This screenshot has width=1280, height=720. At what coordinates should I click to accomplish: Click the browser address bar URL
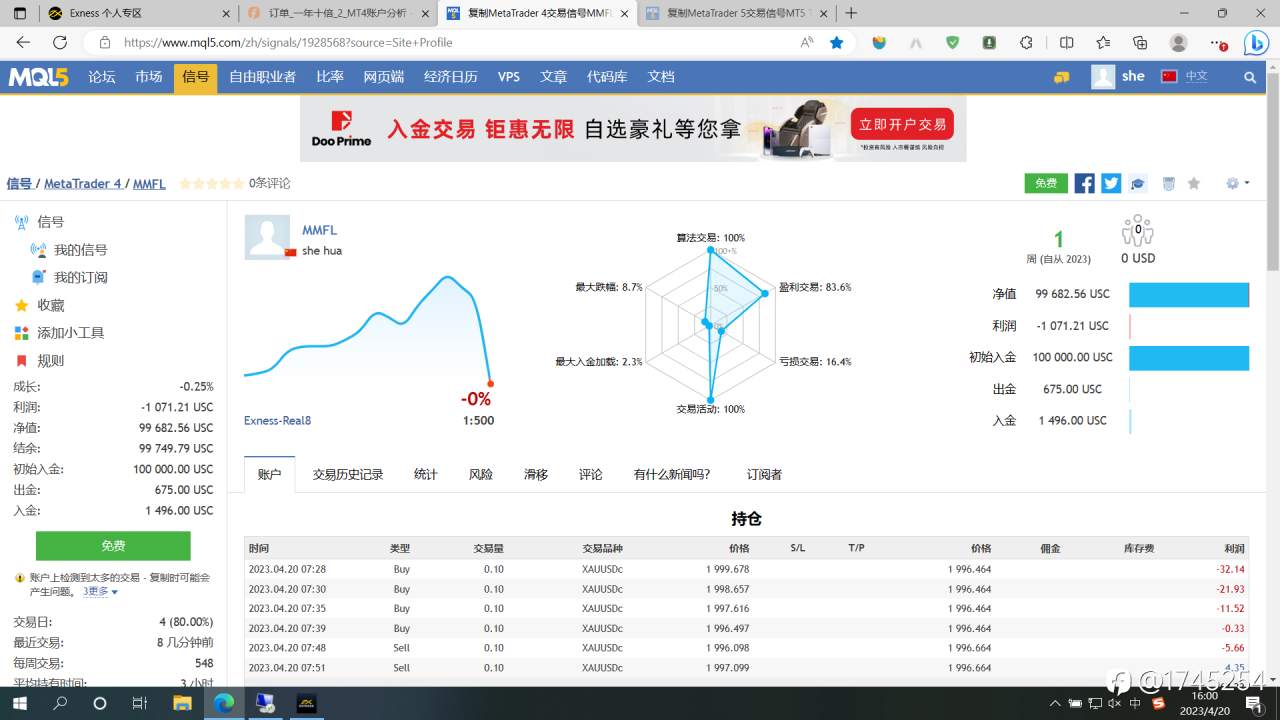click(288, 42)
